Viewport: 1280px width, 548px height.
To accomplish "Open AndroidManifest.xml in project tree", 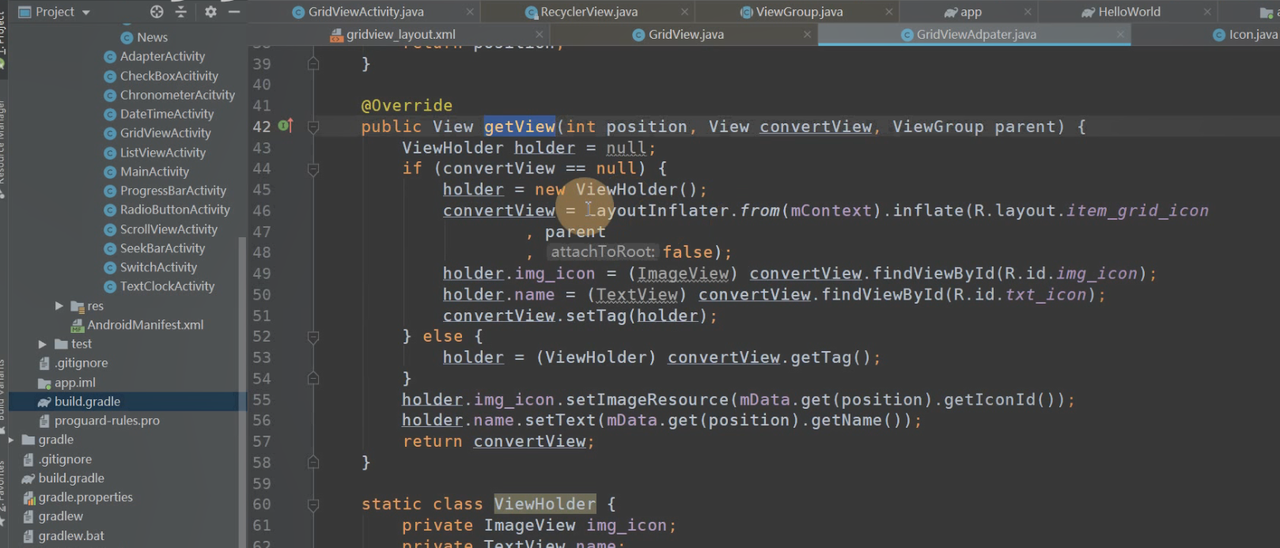I will (x=145, y=325).
